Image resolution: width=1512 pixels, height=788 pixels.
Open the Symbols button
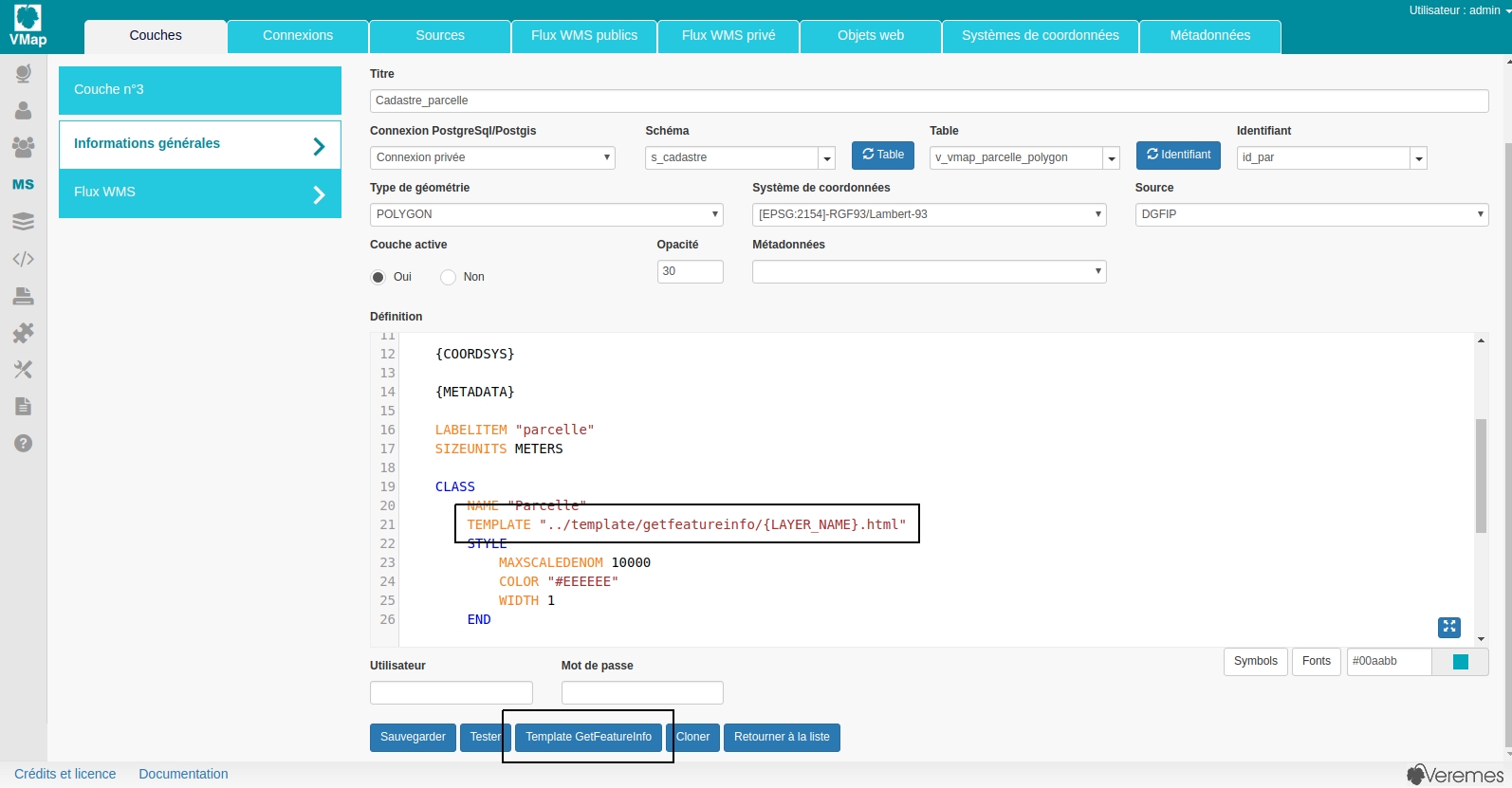coord(1256,662)
